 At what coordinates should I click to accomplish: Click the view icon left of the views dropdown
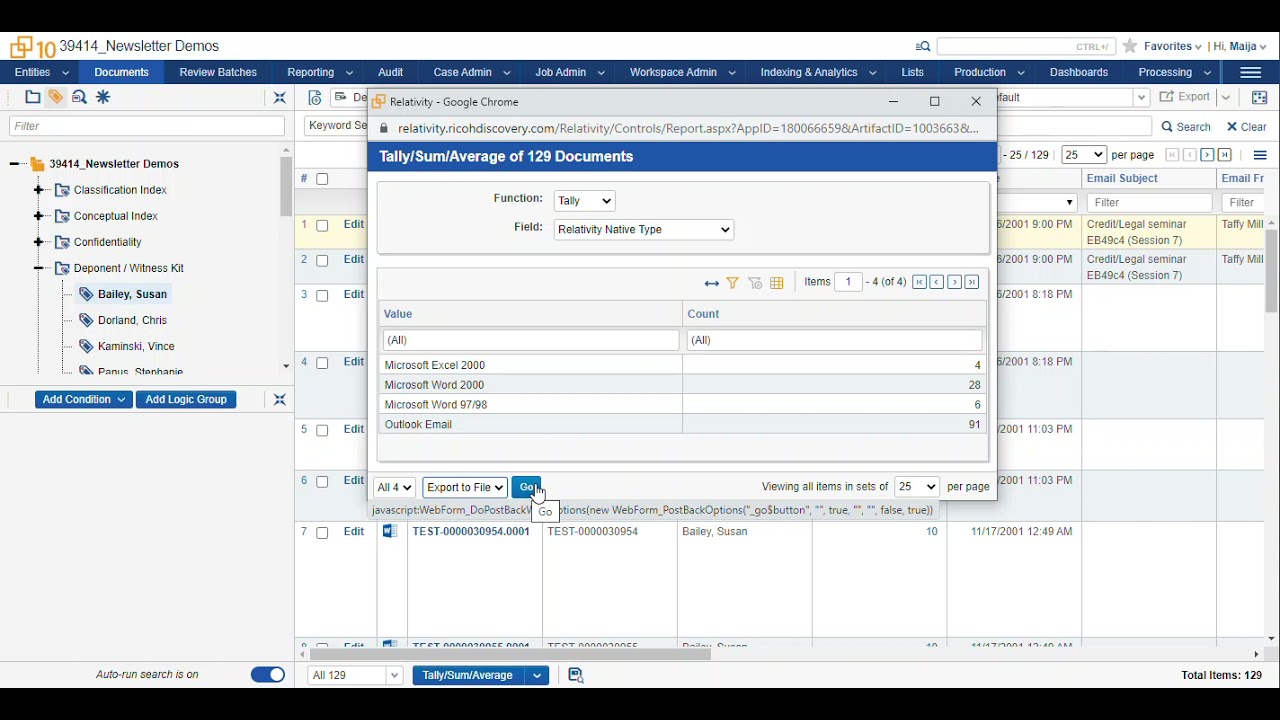click(315, 98)
